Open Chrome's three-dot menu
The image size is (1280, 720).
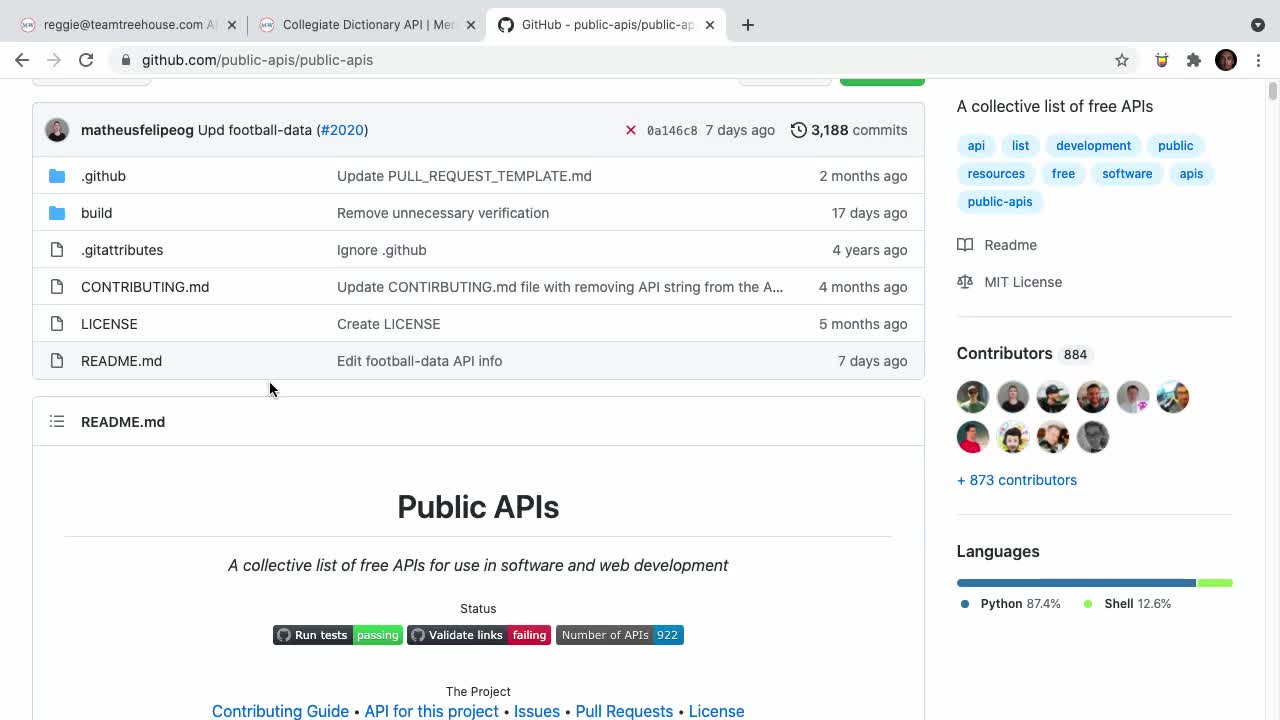(1258, 60)
